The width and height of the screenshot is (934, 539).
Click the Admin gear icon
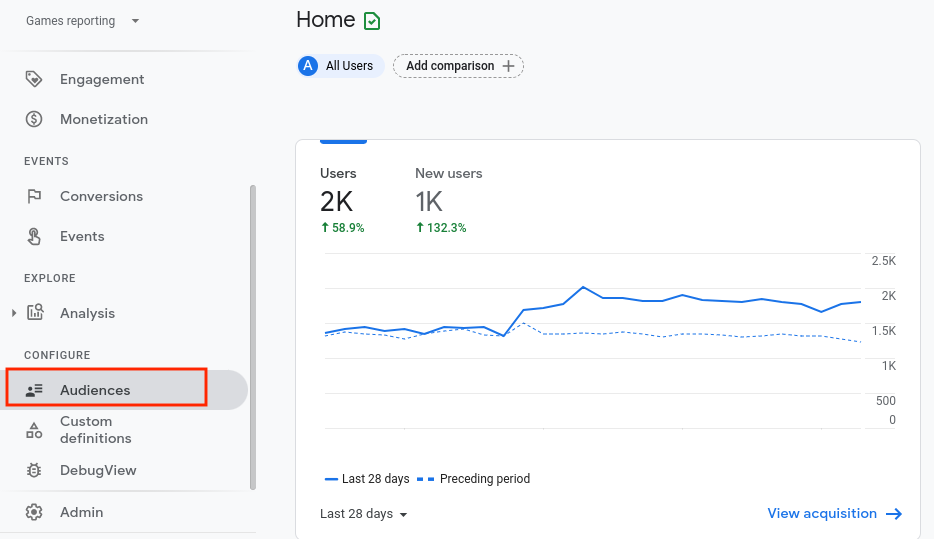[34, 512]
